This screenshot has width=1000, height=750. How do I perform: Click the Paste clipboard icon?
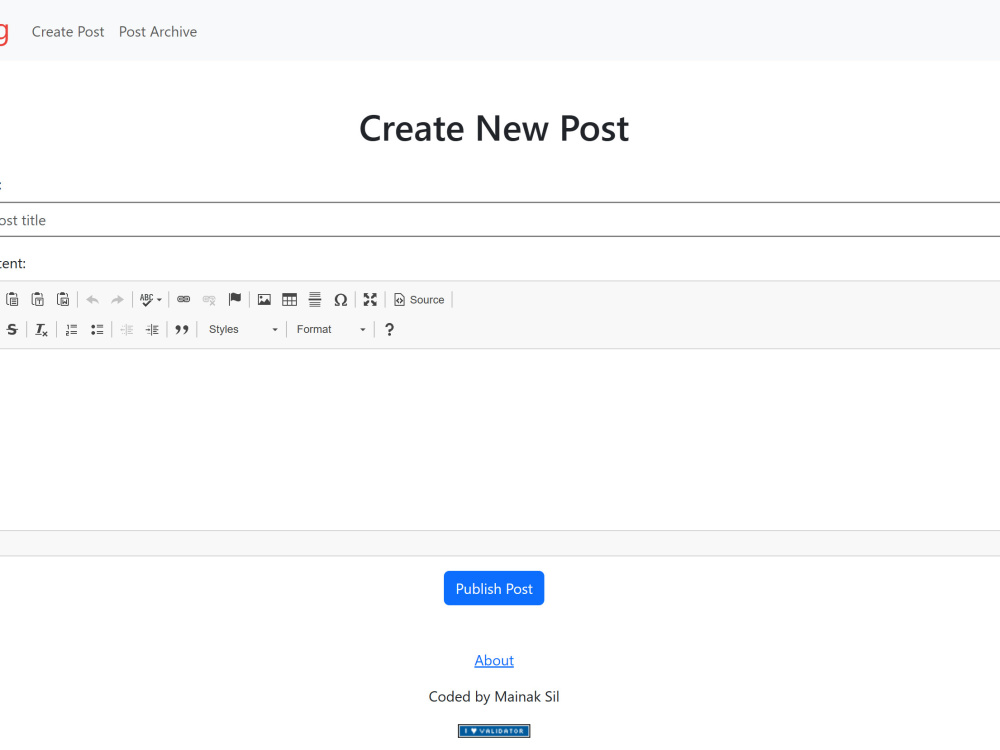[x=12, y=299]
